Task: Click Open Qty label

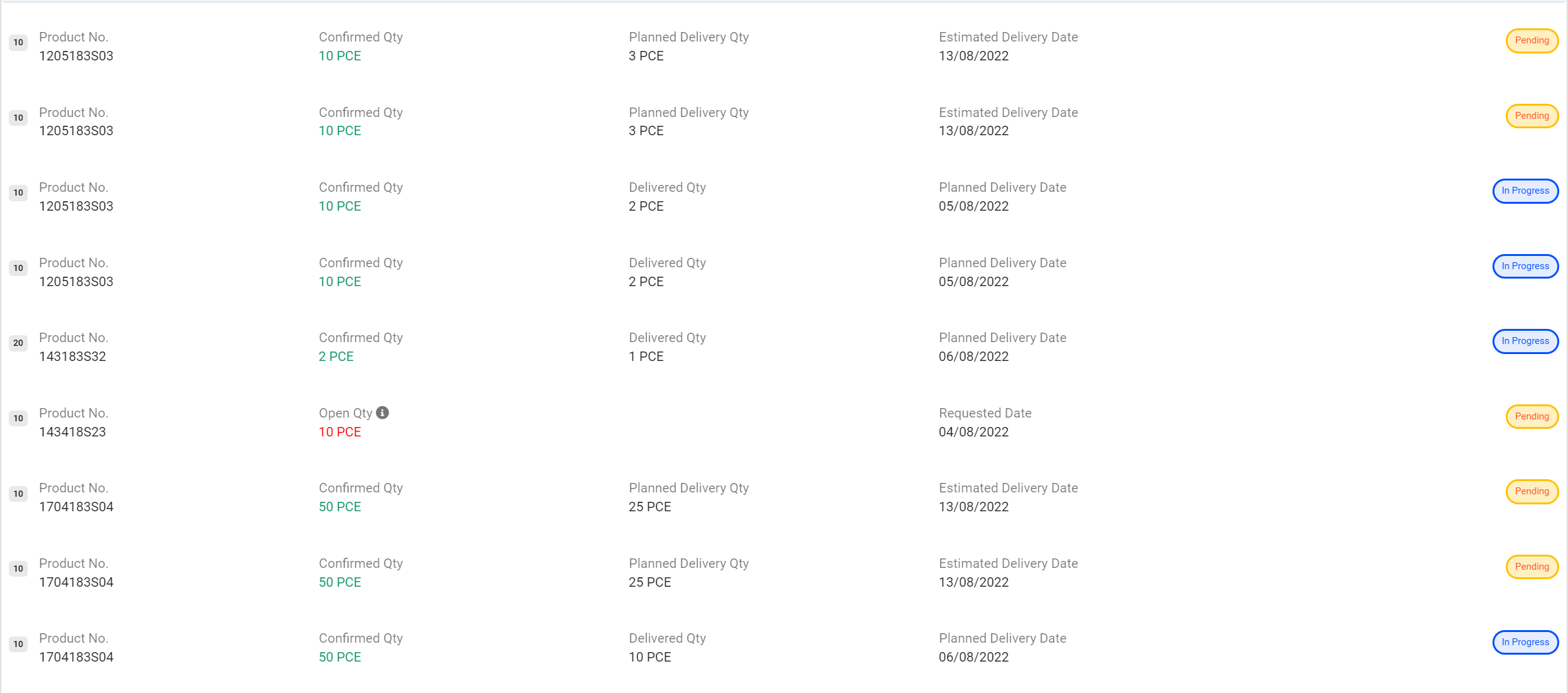Action: point(345,413)
